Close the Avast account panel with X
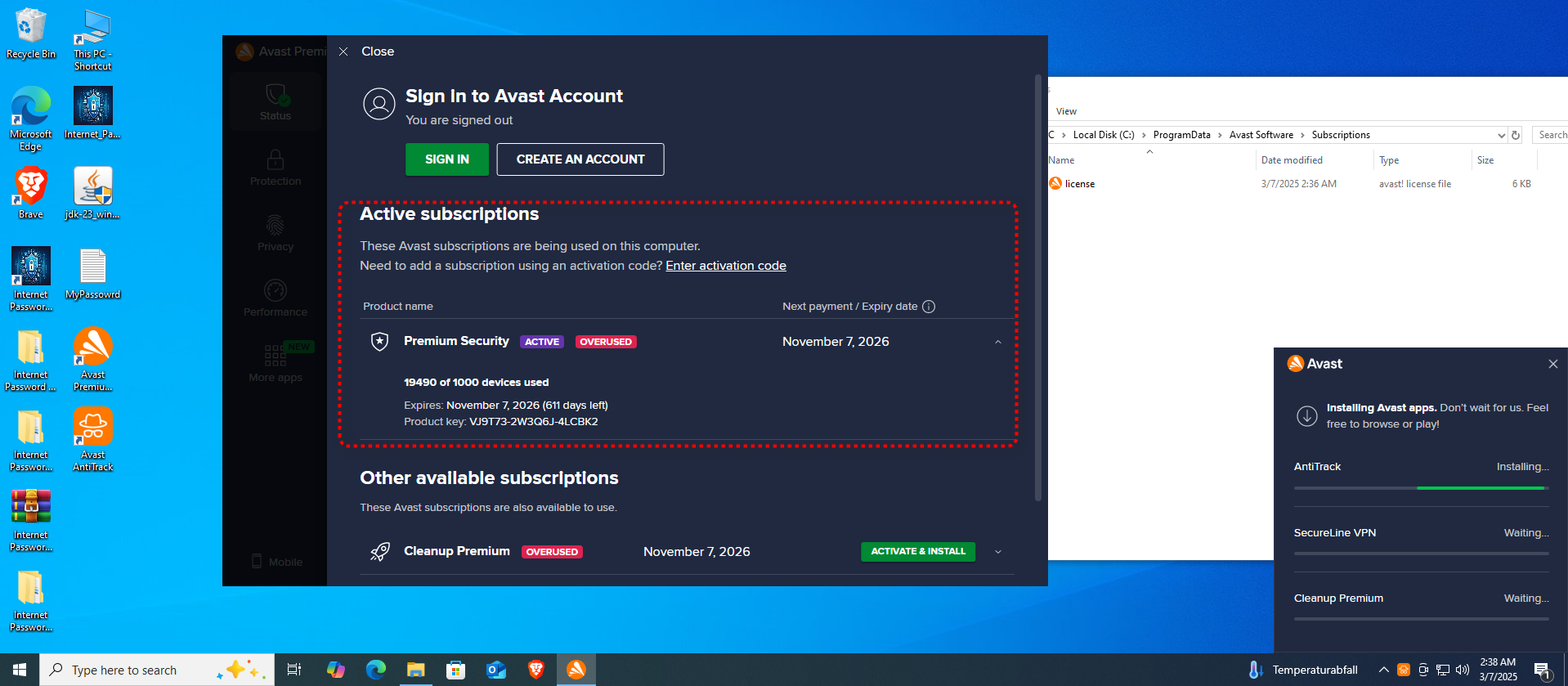The width and height of the screenshot is (1568, 686). (x=343, y=52)
